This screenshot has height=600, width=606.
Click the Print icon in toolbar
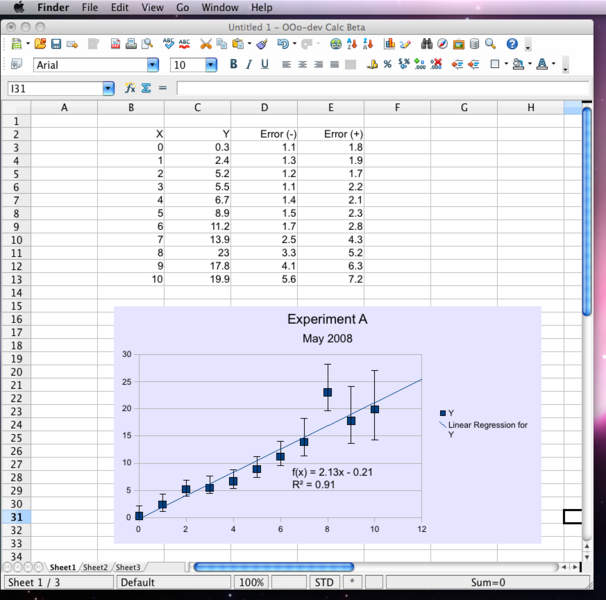131,44
